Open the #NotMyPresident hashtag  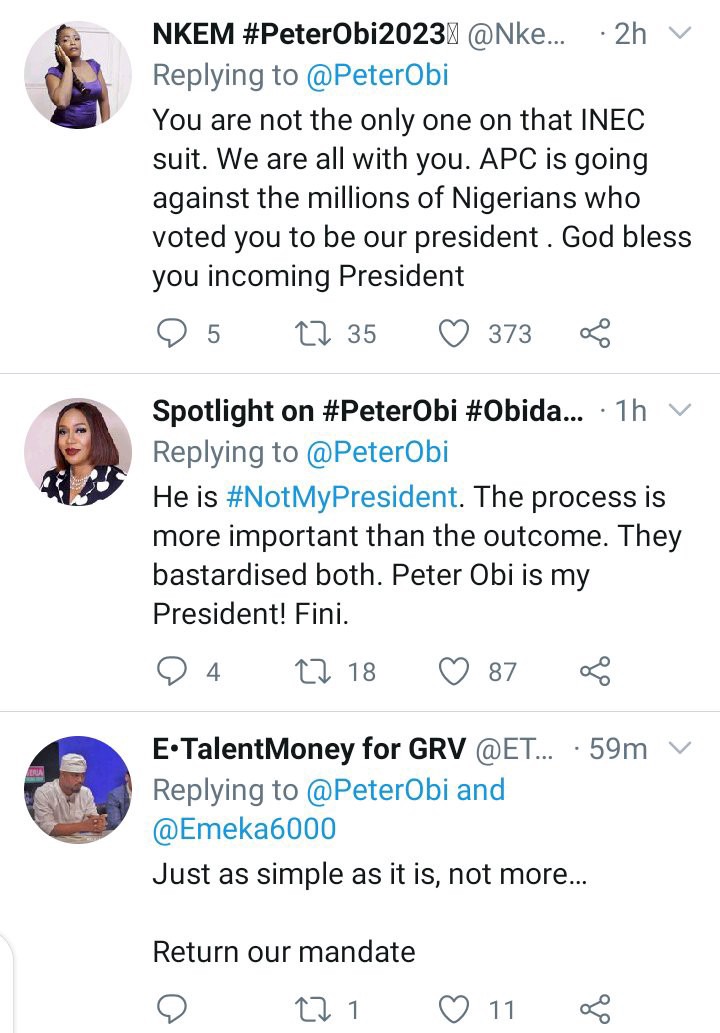tap(341, 497)
